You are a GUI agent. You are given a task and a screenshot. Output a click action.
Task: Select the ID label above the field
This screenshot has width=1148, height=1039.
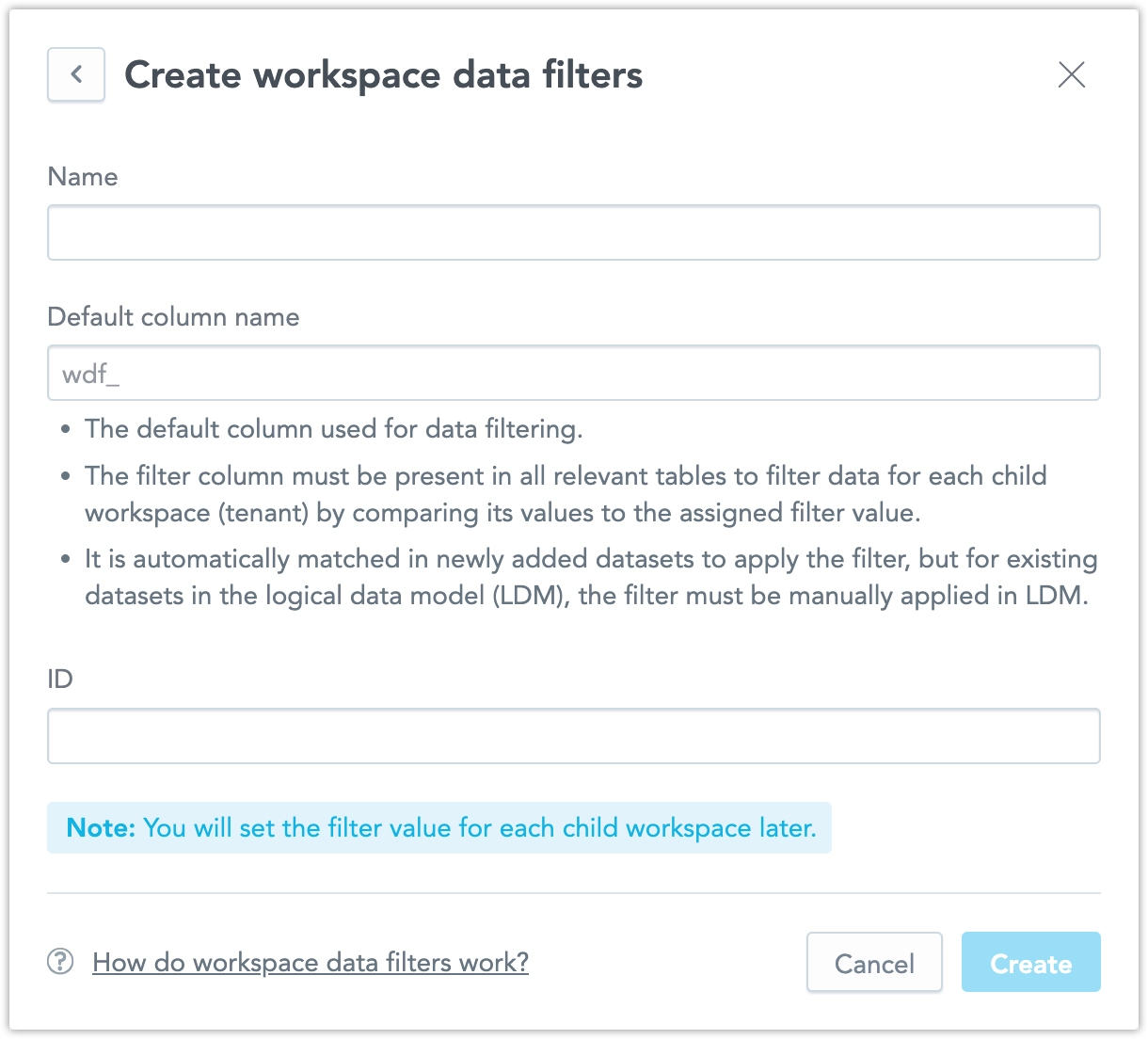[x=60, y=679]
